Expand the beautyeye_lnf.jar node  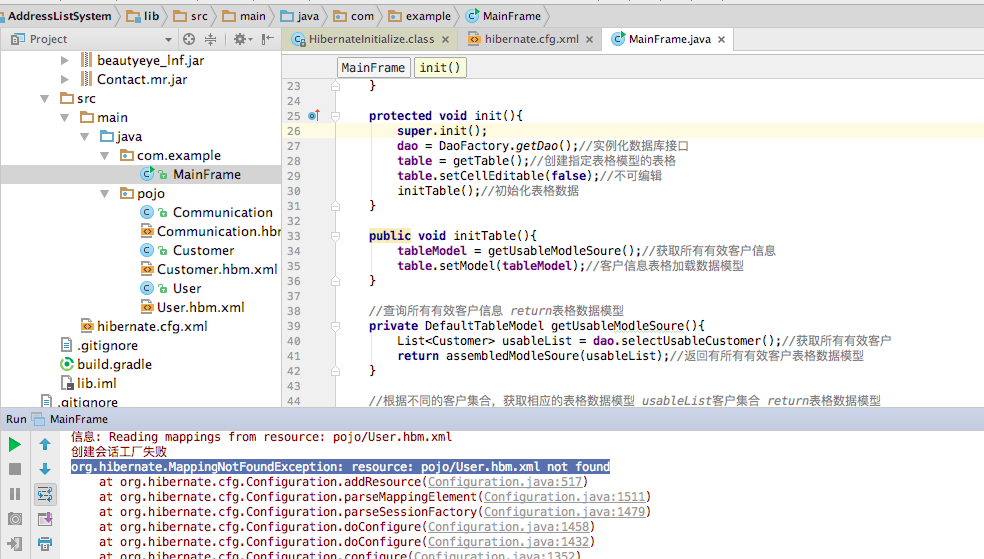(65, 60)
